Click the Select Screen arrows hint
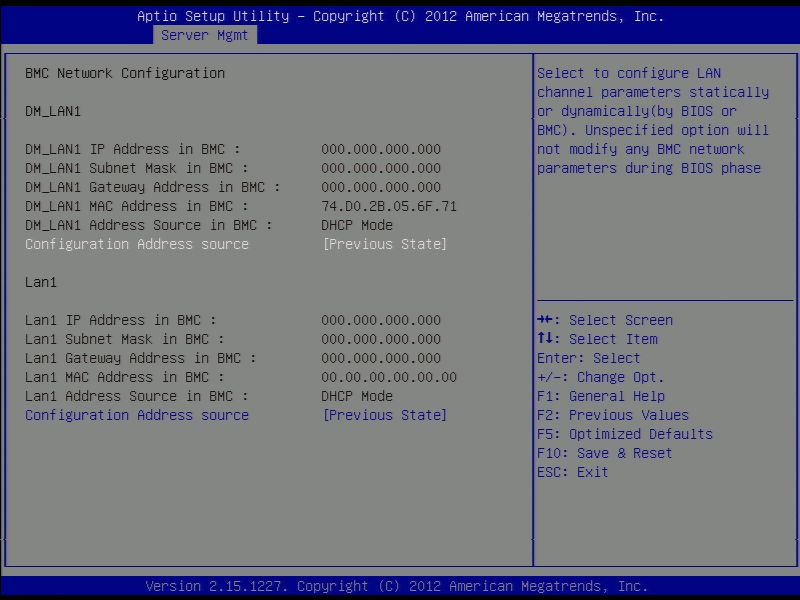Image resolution: width=800 pixels, height=600 pixels. click(x=605, y=320)
